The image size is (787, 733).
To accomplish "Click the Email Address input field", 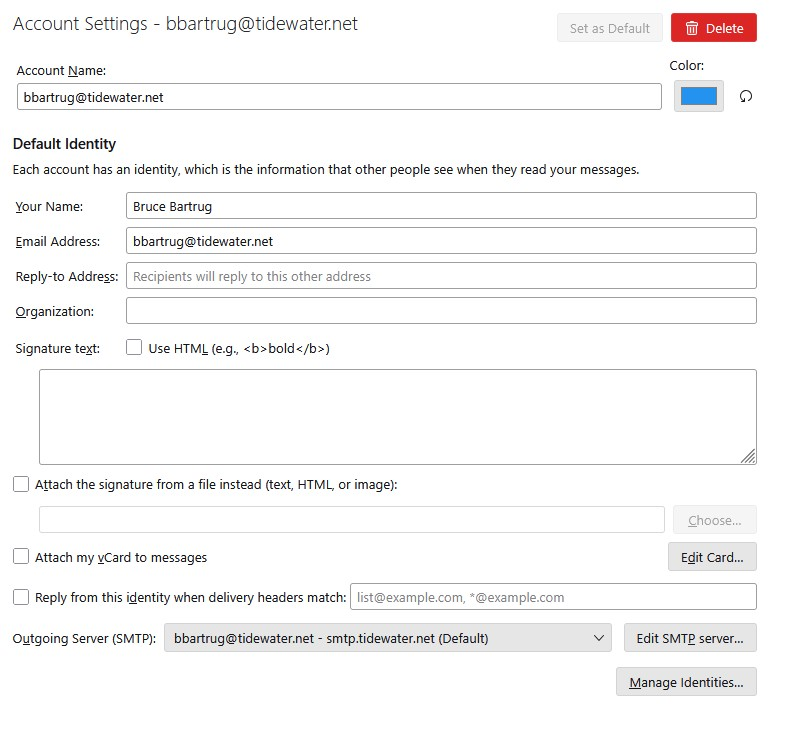I will coord(440,241).
